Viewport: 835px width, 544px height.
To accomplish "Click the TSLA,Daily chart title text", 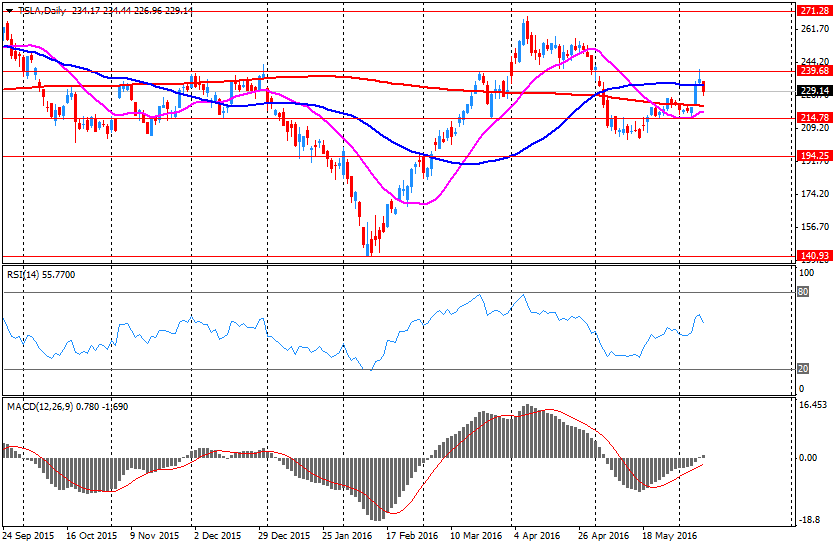I will 42,11.
